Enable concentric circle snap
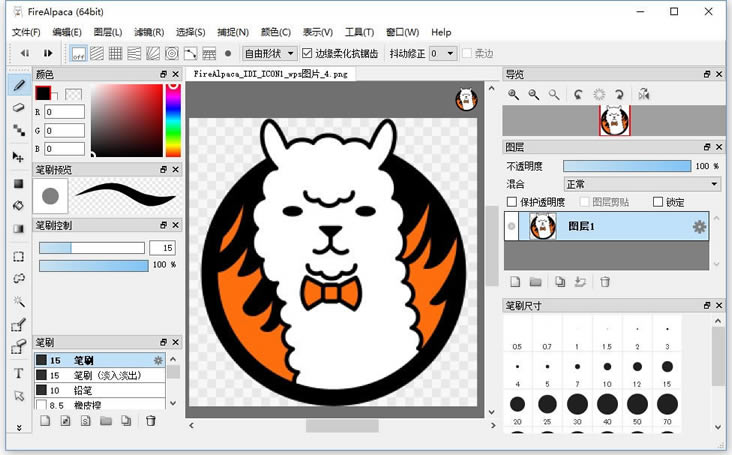Image resolution: width=732 pixels, height=455 pixels. pos(172,54)
